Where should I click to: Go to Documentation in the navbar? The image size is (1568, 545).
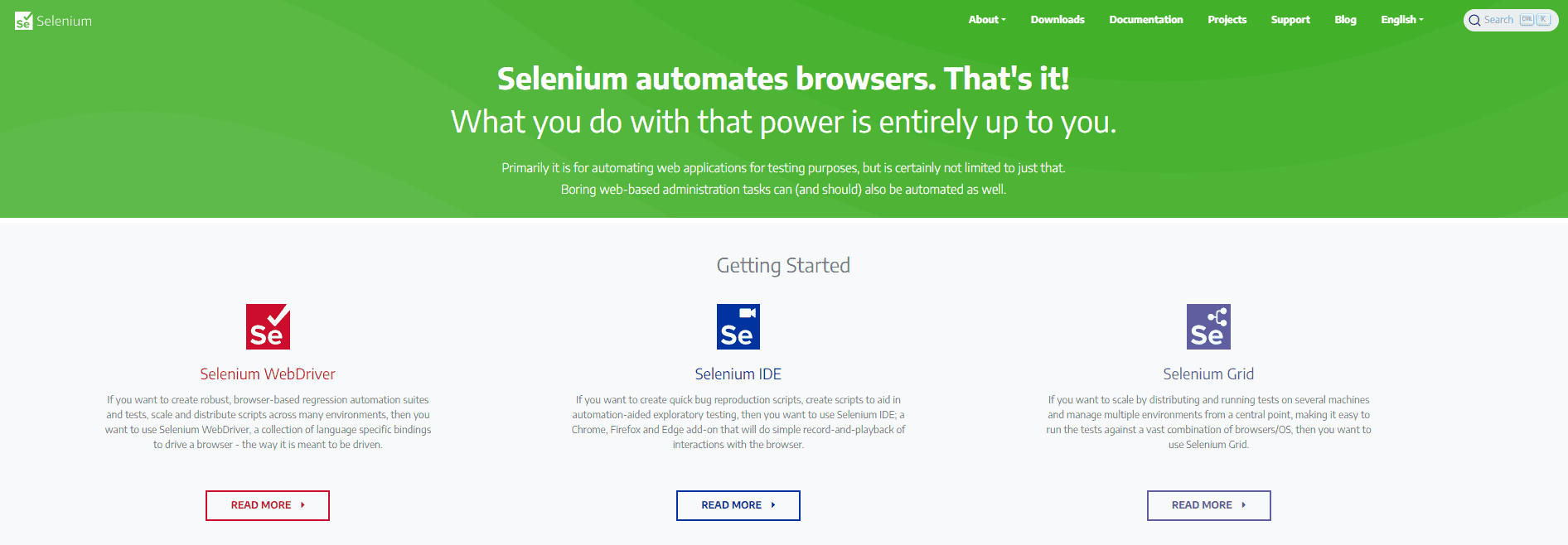click(x=1146, y=20)
